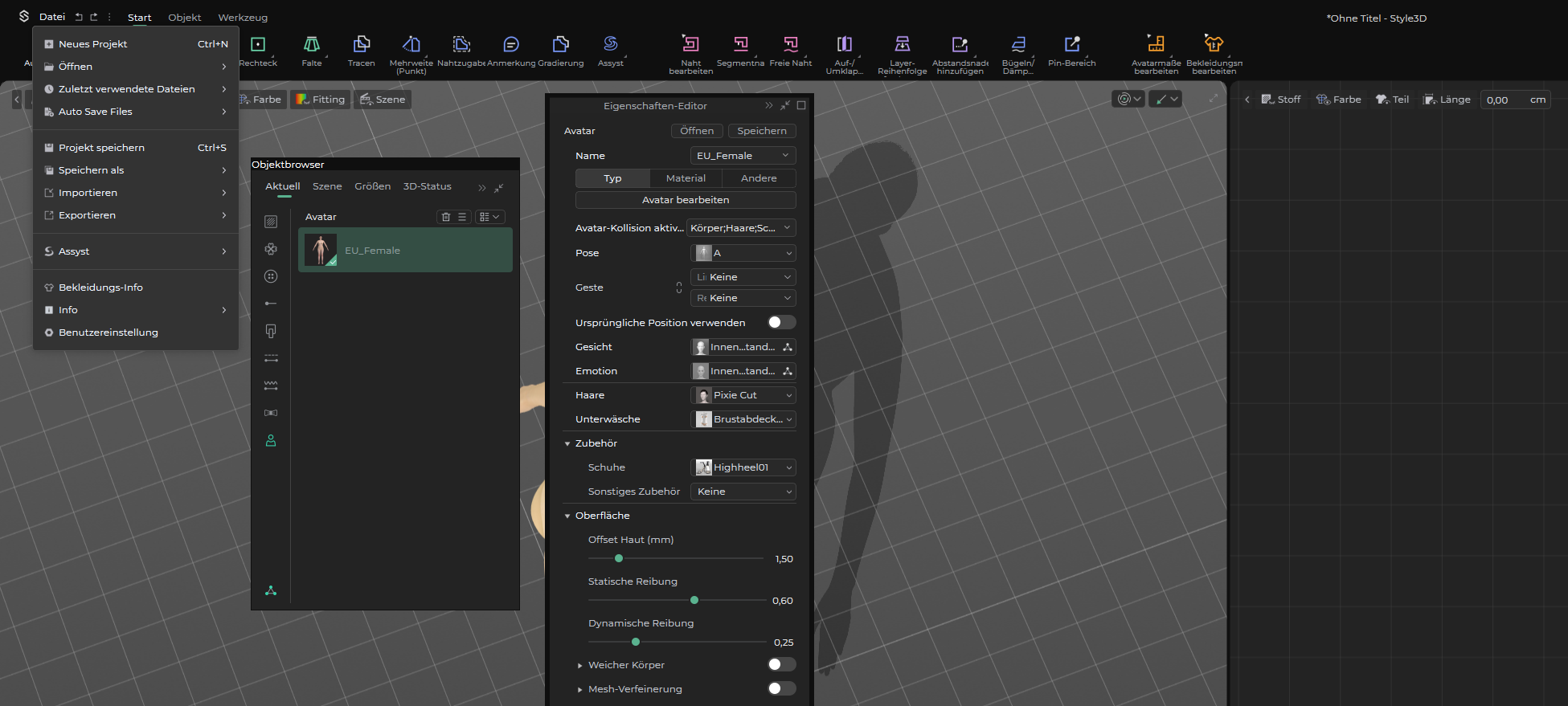
Task: Choose the Mehrweite (Punkt) tool
Action: coord(411,54)
